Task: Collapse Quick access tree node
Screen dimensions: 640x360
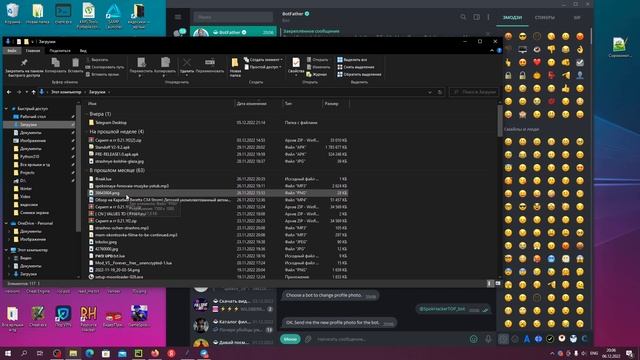Action: tap(6, 109)
